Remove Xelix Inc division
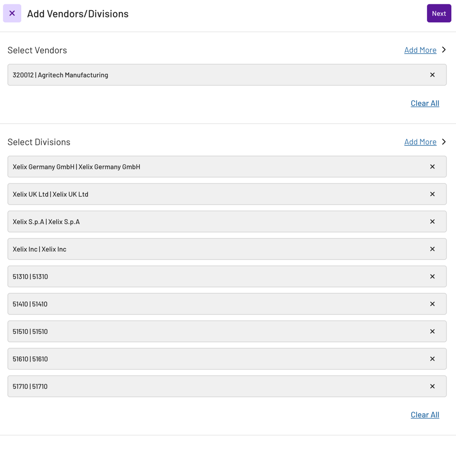This screenshot has width=456, height=451. [x=432, y=249]
